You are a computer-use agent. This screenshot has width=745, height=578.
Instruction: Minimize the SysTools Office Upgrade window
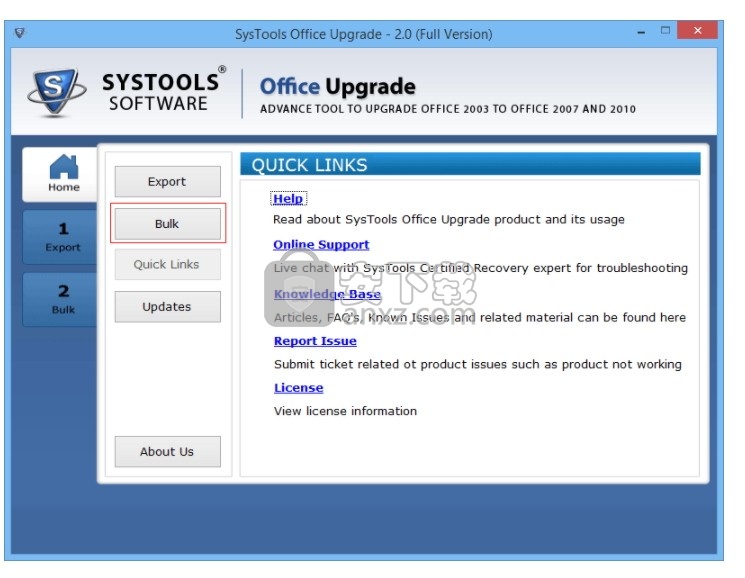(641, 32)
